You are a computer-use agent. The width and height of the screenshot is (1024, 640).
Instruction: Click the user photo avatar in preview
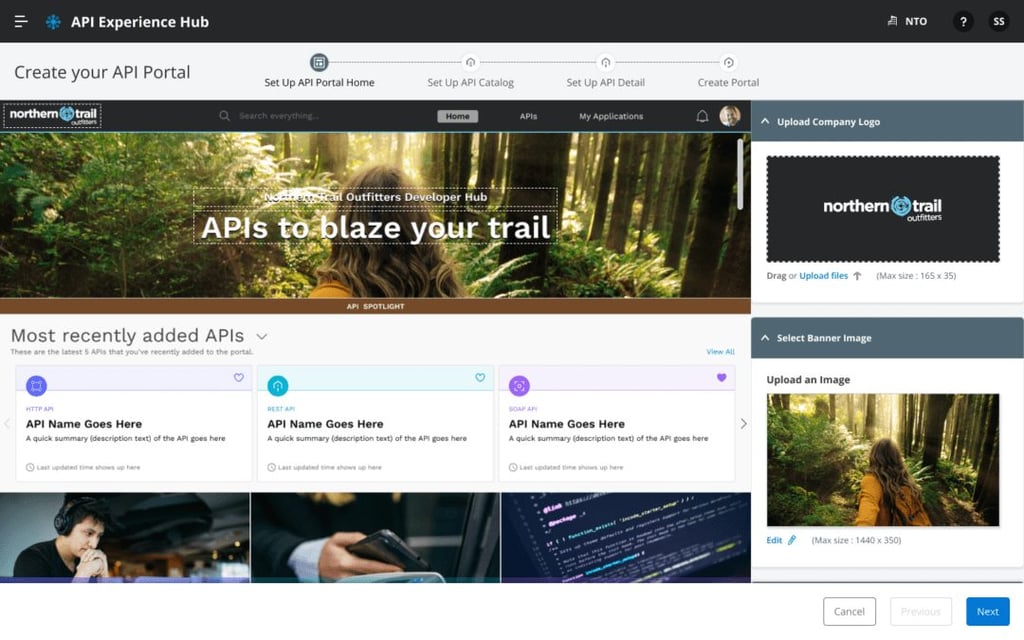click(729, 116)
